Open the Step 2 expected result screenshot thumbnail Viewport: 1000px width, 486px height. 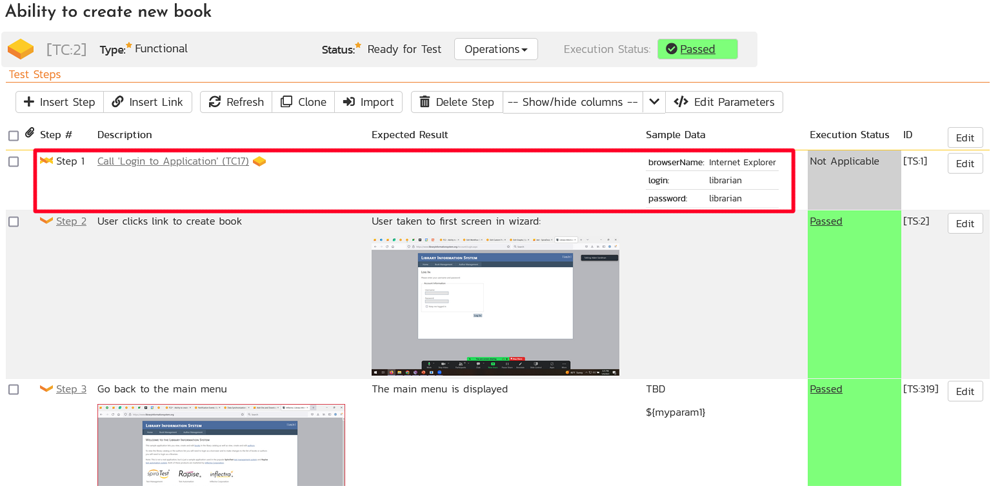[495, 305]
